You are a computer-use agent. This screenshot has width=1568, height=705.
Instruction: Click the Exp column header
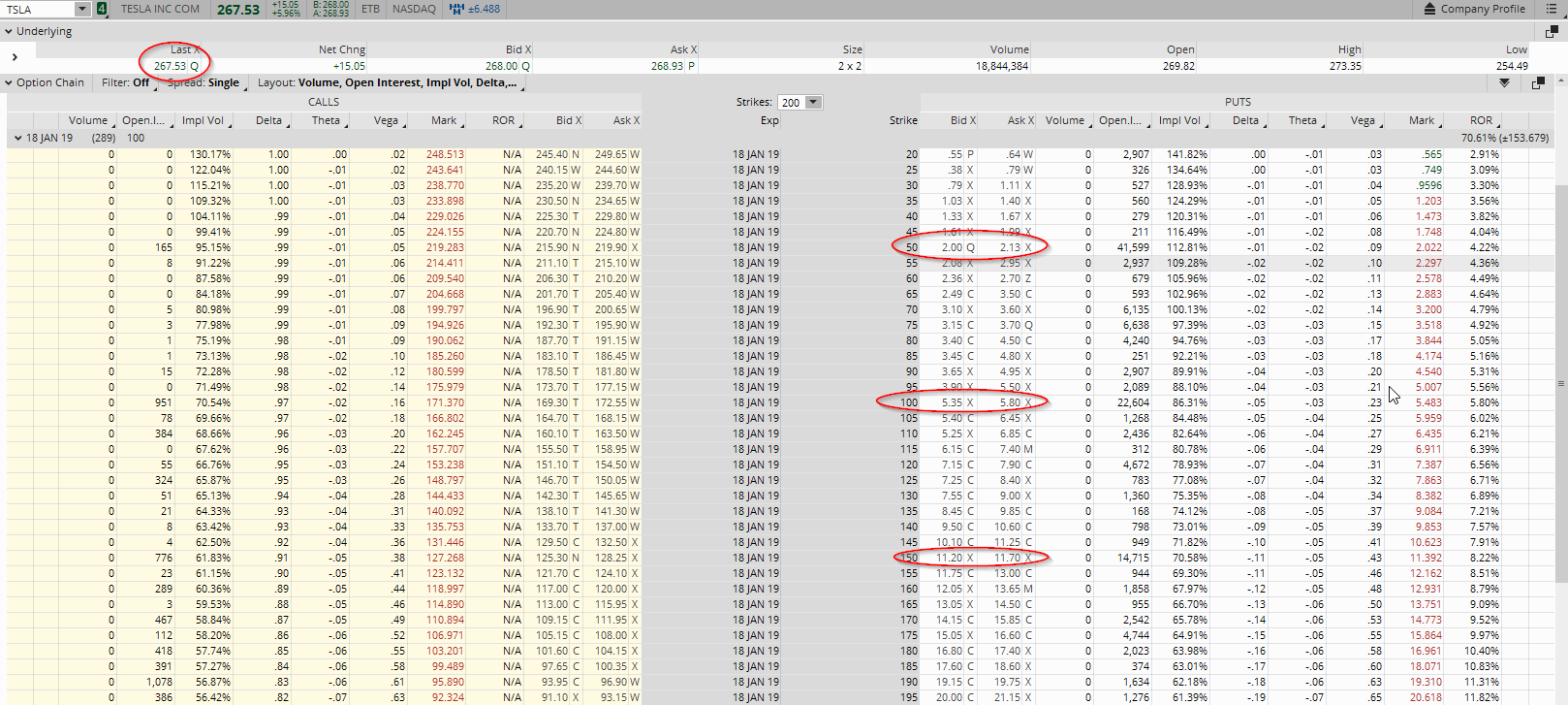pyautogui.click(x=769, y=120)
